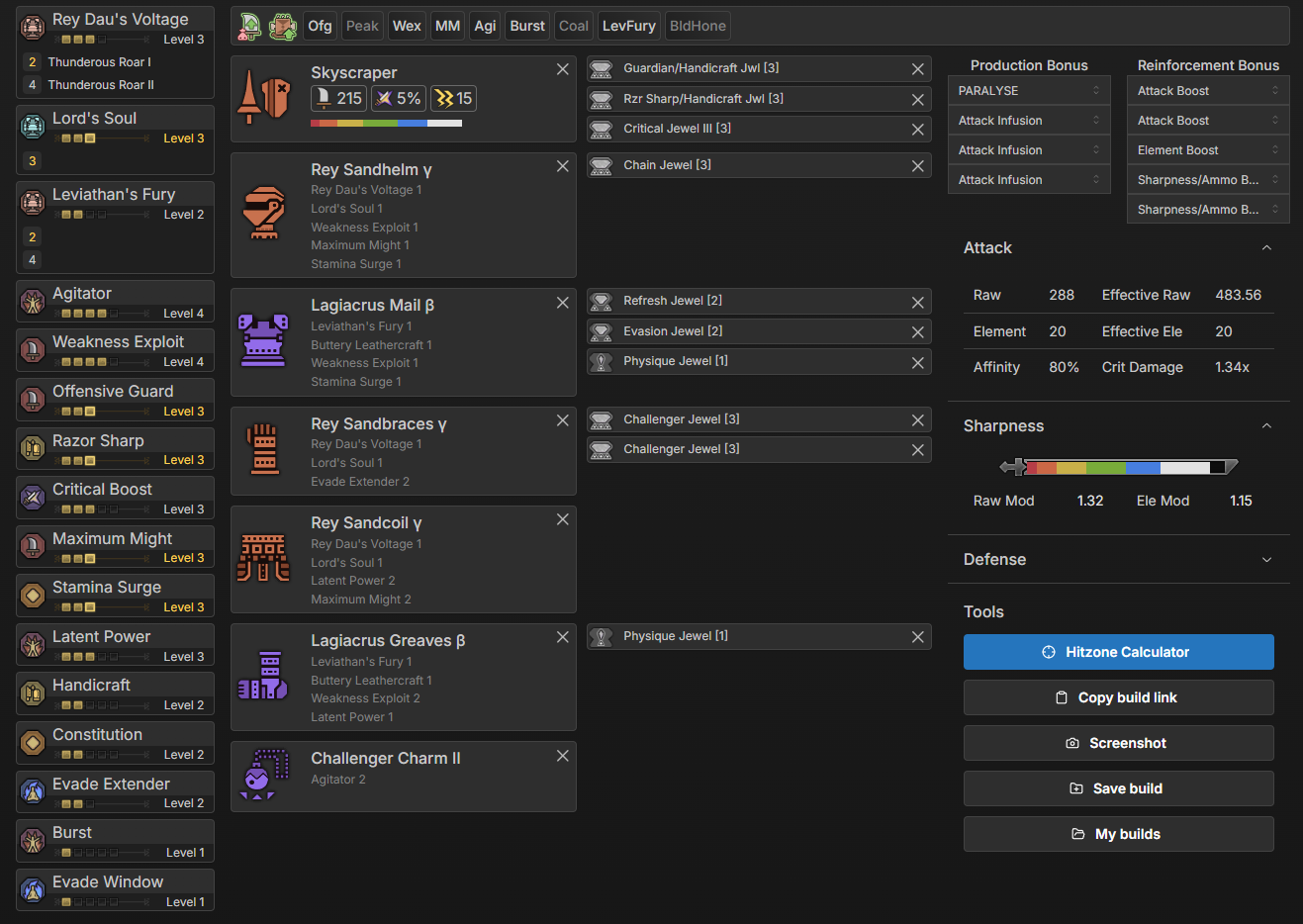Image resolution: width=1303 pixels, height=924 pixels.
Task: Click the Skyscraper weapon sharpness color bar
Action: [386, 124]
